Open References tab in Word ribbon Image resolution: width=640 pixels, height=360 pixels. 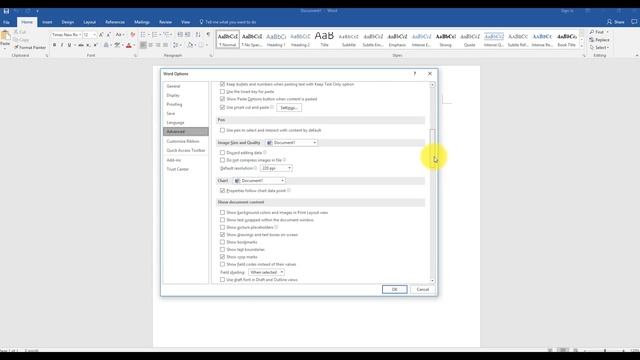(x=115, y=22)
